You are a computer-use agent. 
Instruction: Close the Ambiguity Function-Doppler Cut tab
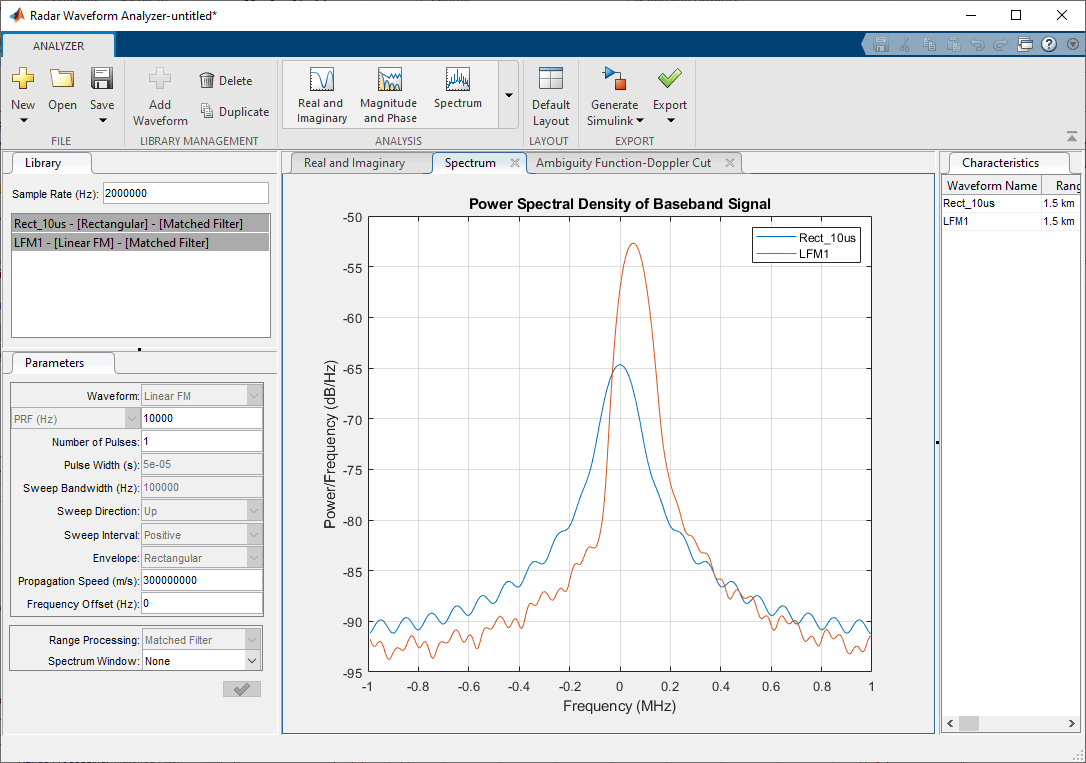point(730,163)
